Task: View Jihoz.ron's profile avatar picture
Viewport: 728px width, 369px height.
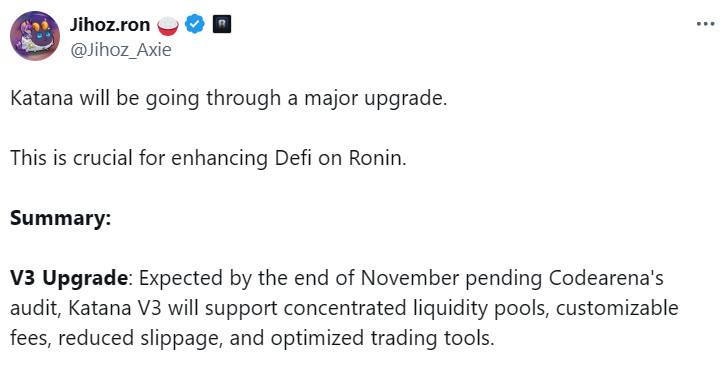Action: [x=35, y=36]
